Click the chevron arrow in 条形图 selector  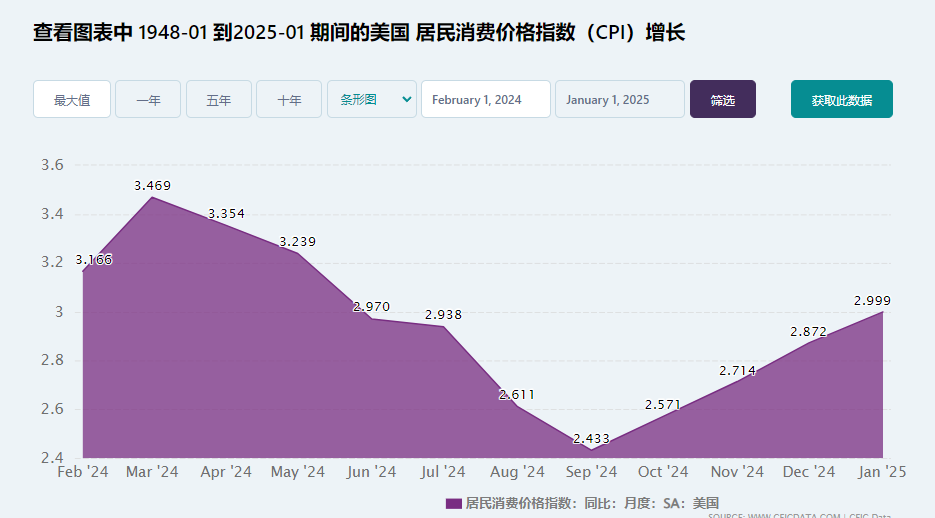coord(405,99)
